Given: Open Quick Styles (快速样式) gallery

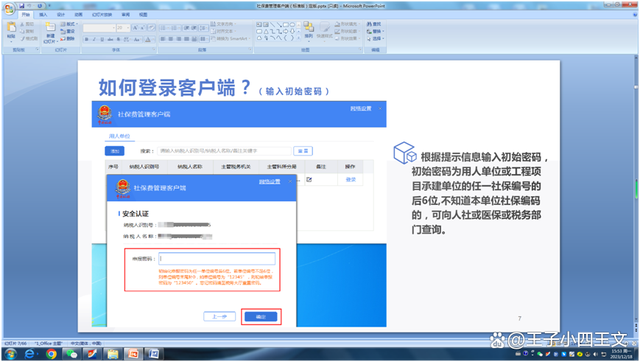Looking at the screenshot, I should click(x=324, y=30).
